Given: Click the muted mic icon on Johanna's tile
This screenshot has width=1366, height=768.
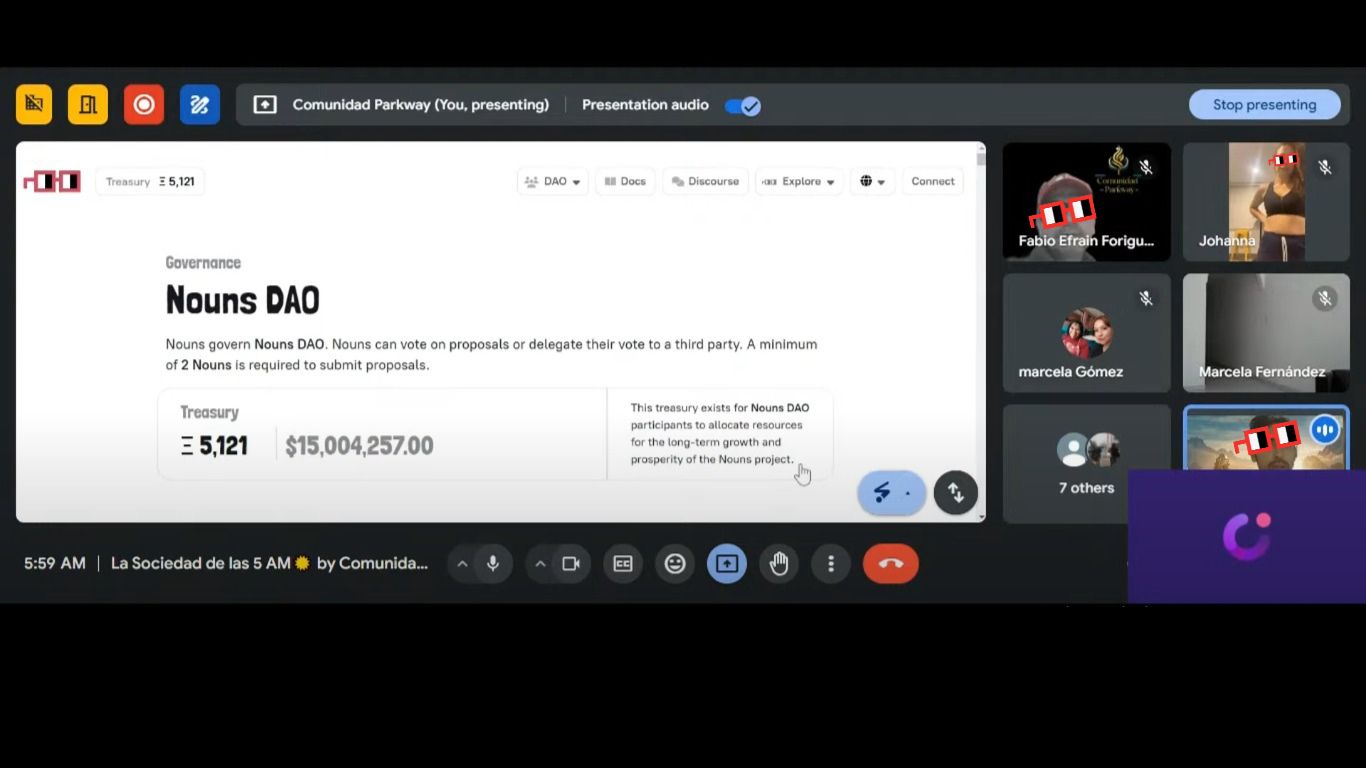Looking at the screenshot, I should coord(1325,168).
